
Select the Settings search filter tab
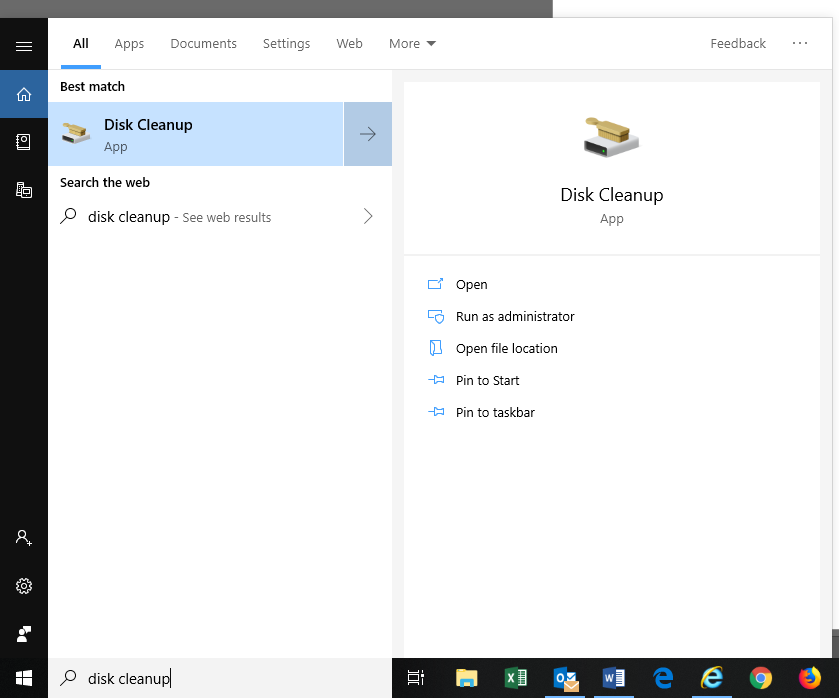(x=286, y=44)
